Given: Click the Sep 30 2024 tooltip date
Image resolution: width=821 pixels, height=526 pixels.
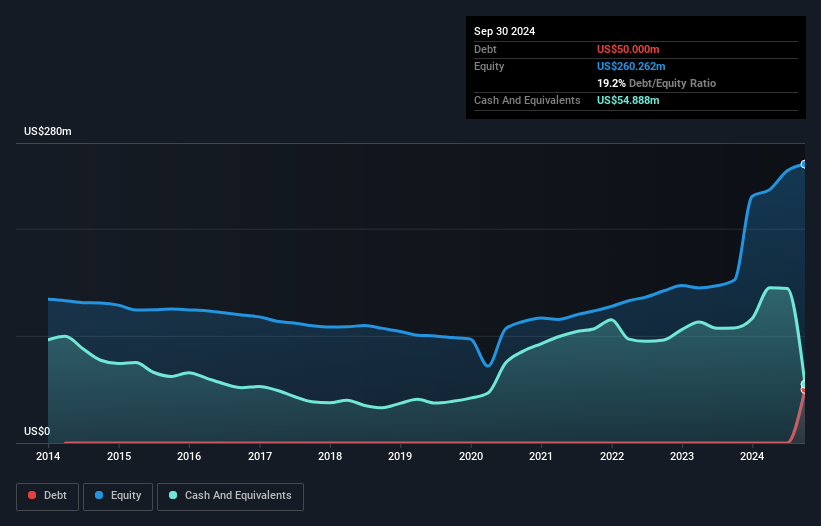Looking at the screenshot, I should 504,31.
